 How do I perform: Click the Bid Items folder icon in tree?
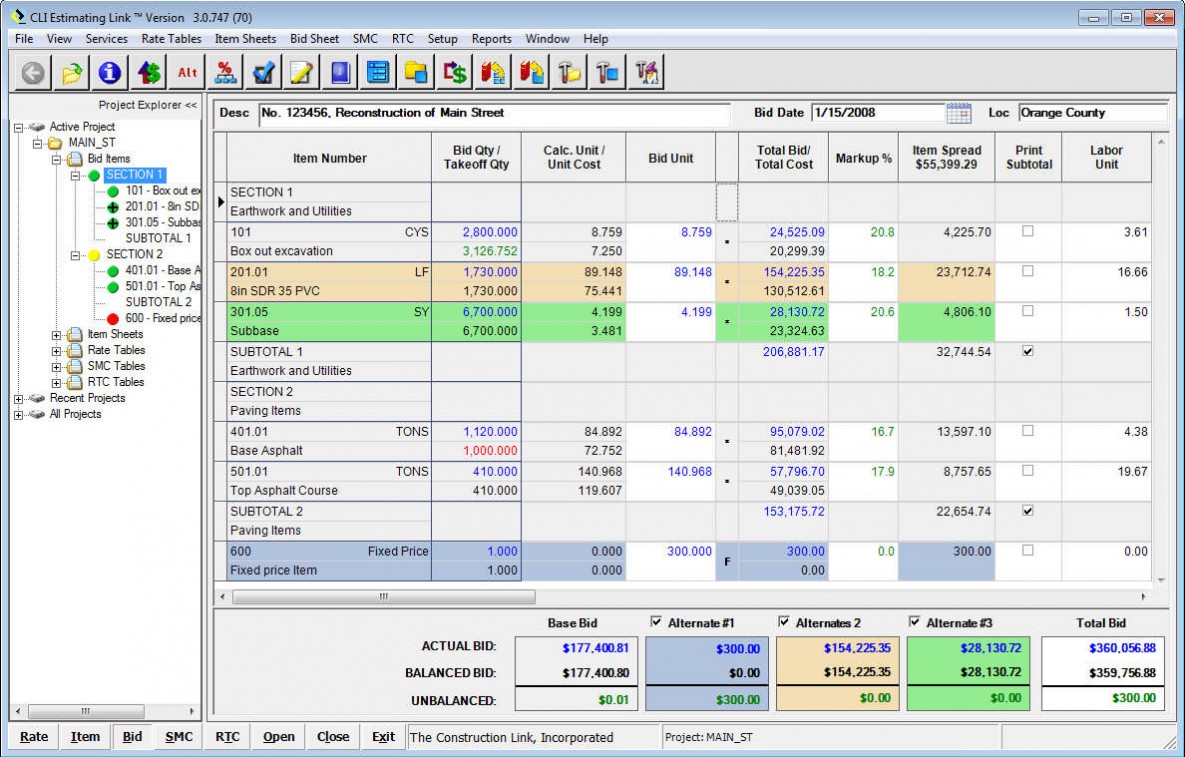coord(74,159)
